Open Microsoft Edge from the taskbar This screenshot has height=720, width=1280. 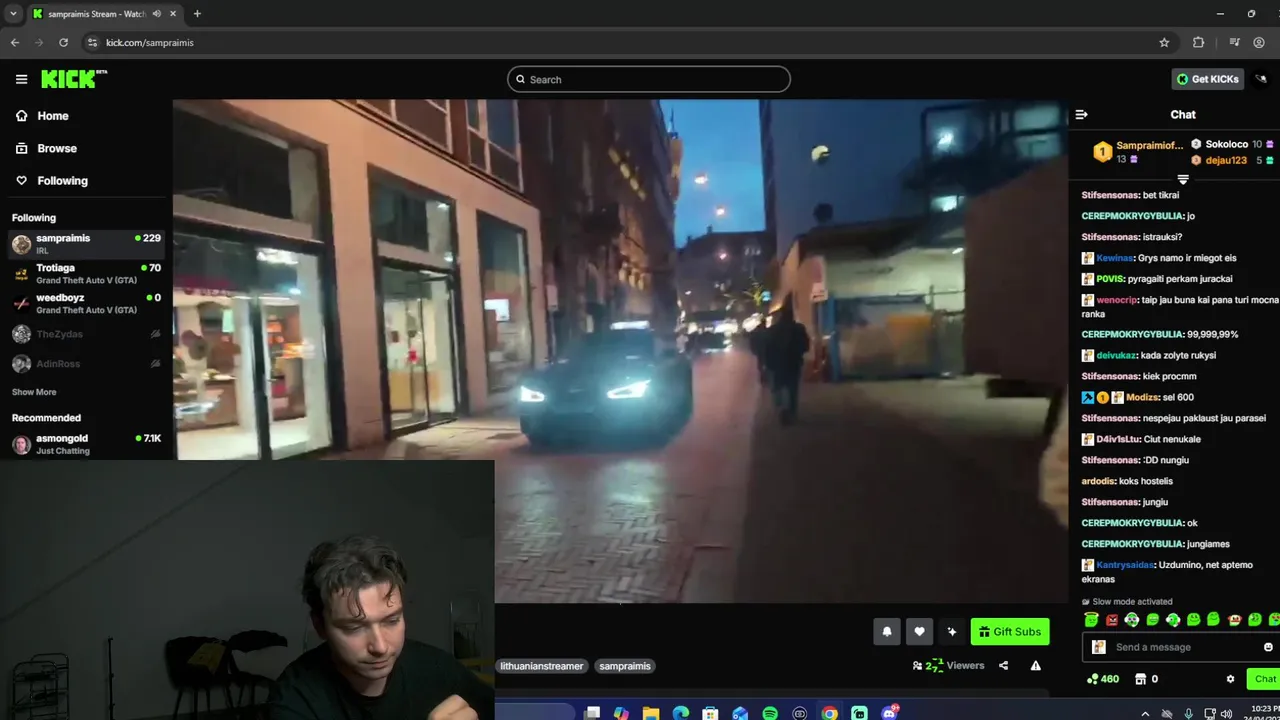pyautogui.click(x=681, y=713)
